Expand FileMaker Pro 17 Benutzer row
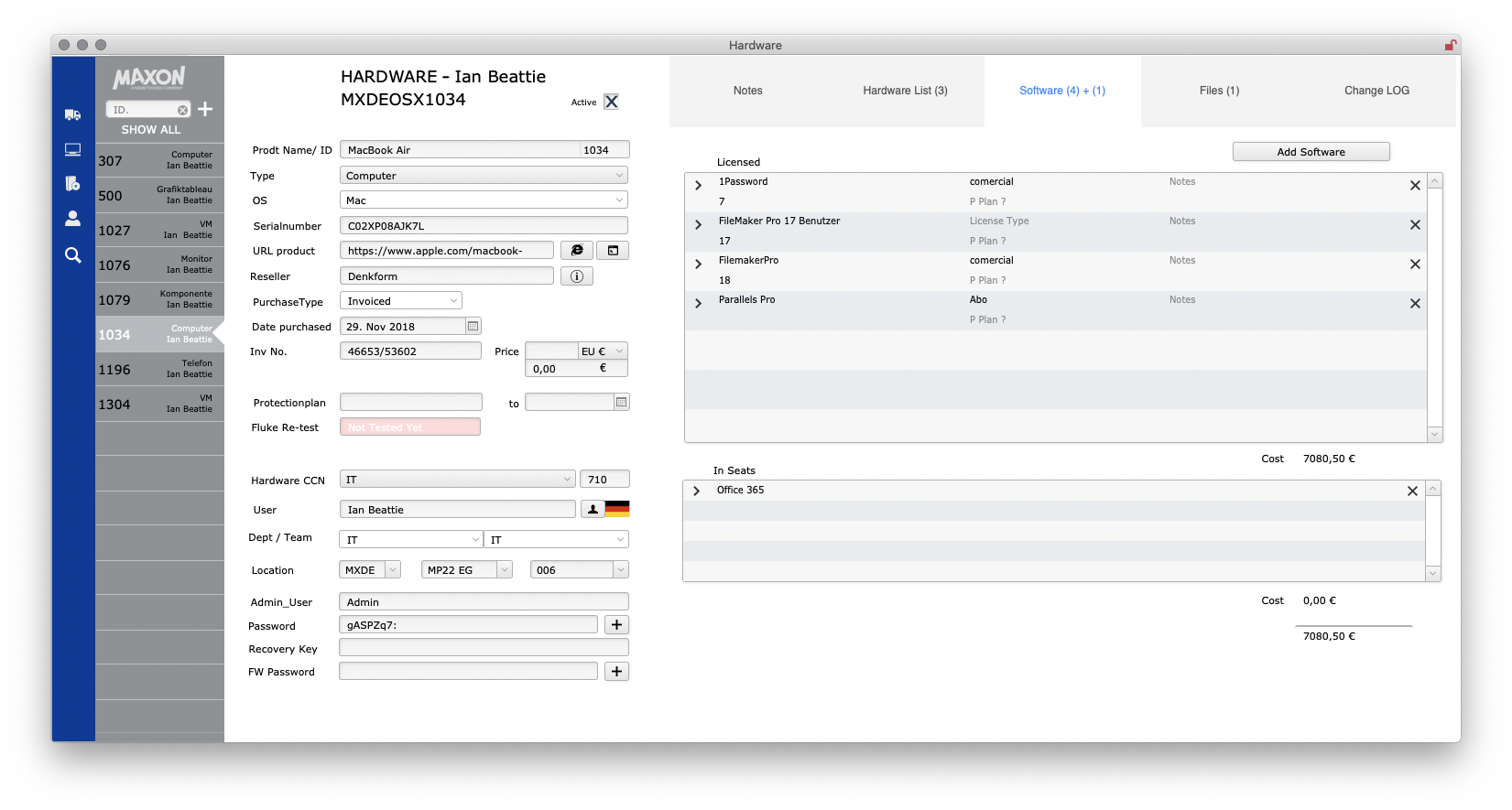 pyautogui.click(x=698, y=224)
